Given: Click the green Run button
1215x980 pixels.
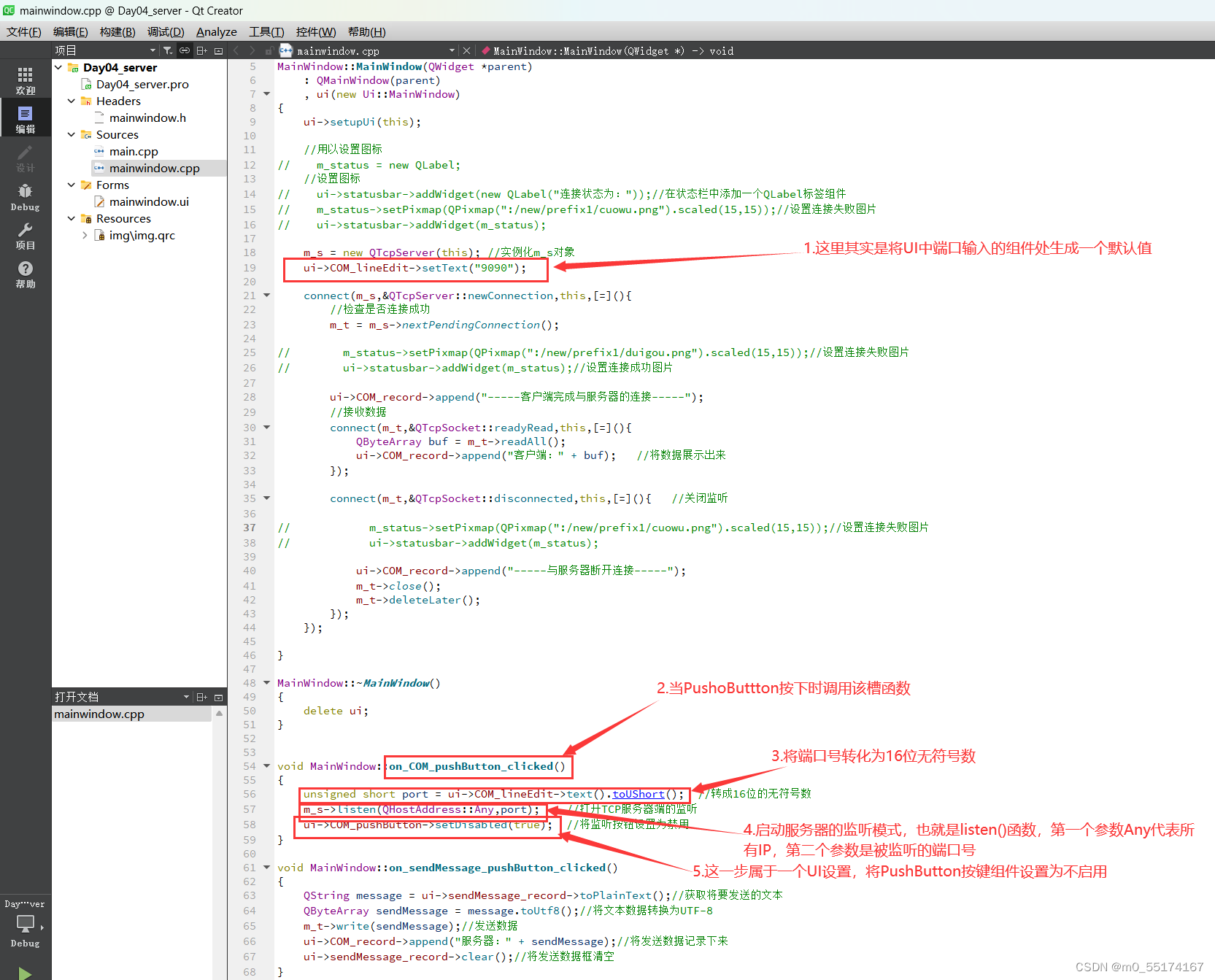Looking at the screenshot, I should point(26,972).
